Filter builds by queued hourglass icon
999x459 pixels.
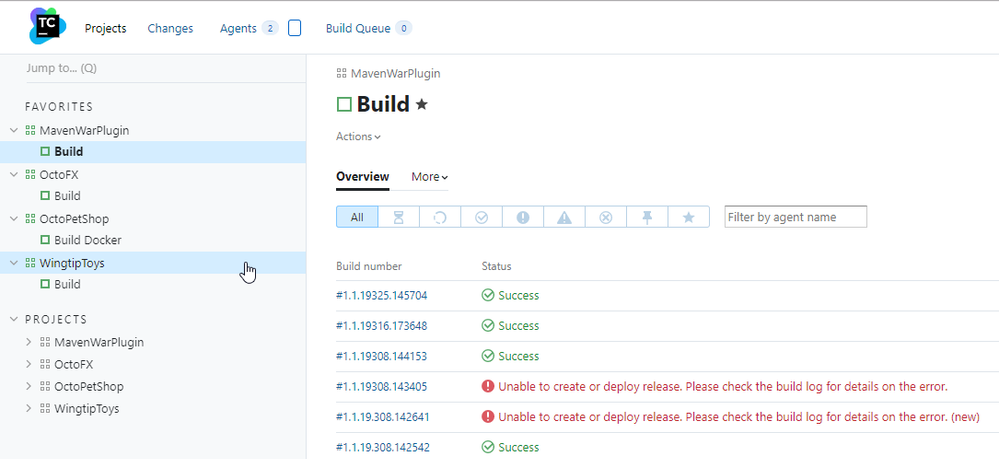click(398, 217)
